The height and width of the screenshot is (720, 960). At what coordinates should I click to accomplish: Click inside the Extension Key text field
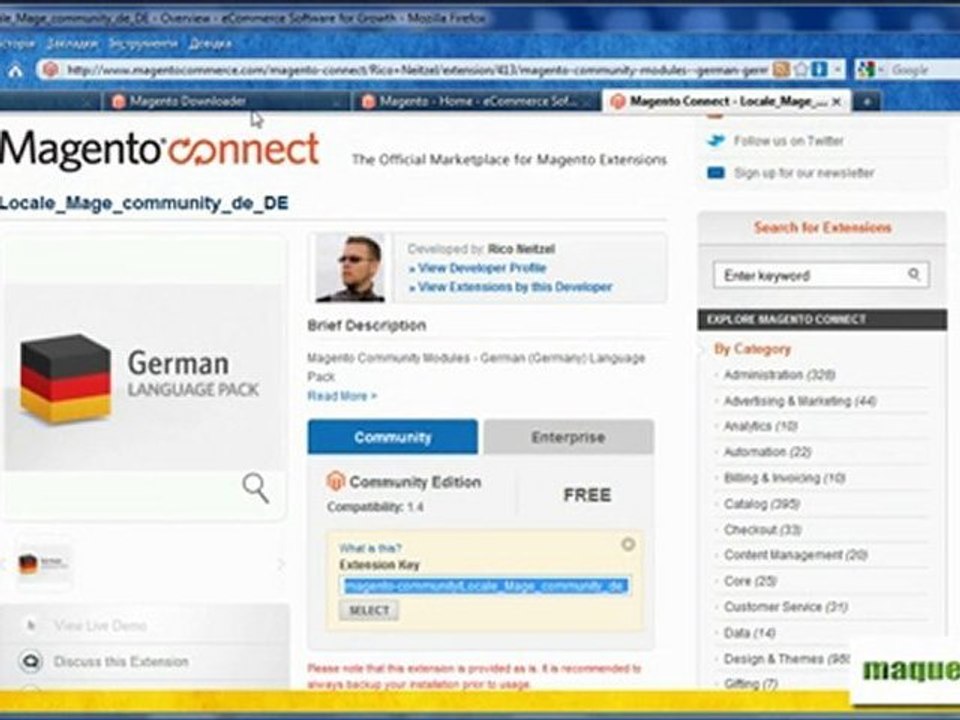tap(484, 586)
